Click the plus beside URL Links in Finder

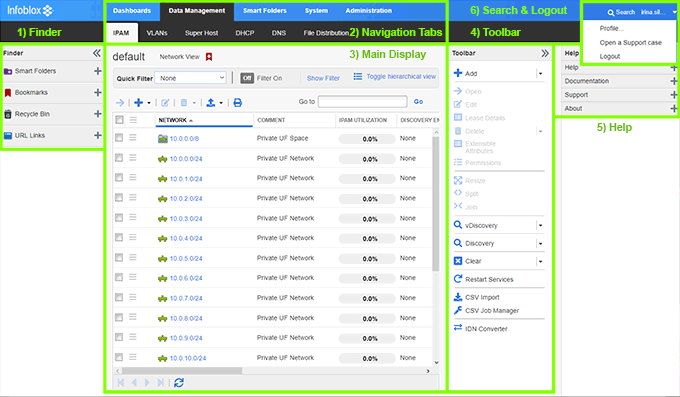pos(98,135)
